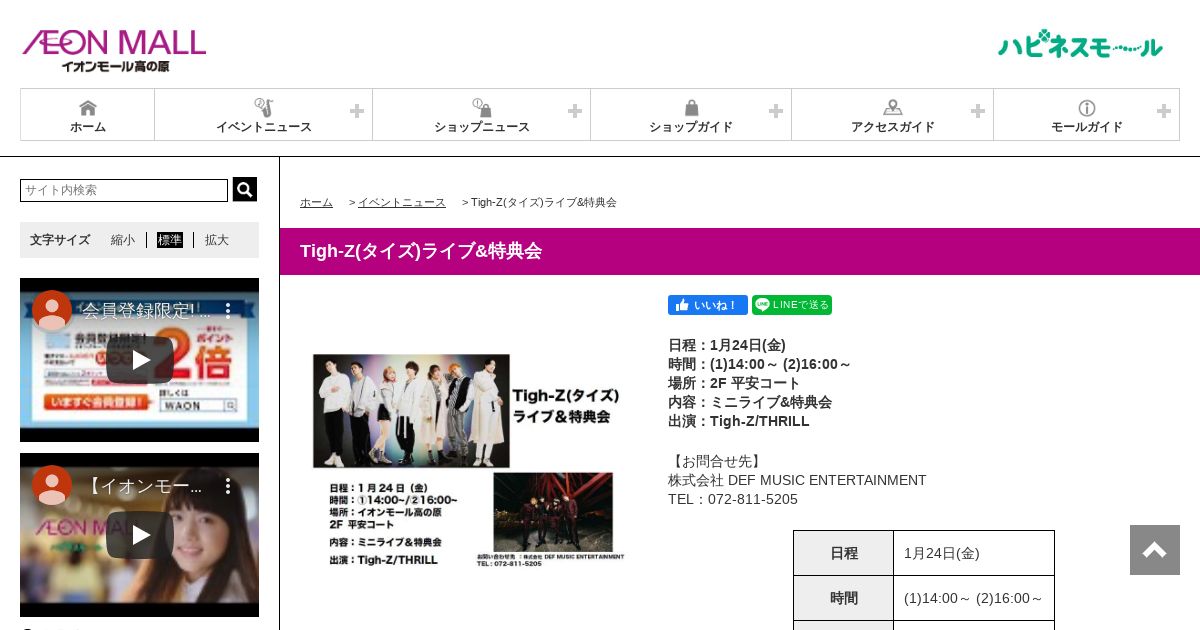The width and height of the screenshot is (1200, 630).
Task: Follow the イベントニュース breadcrumb link
Action: (402, 202)
